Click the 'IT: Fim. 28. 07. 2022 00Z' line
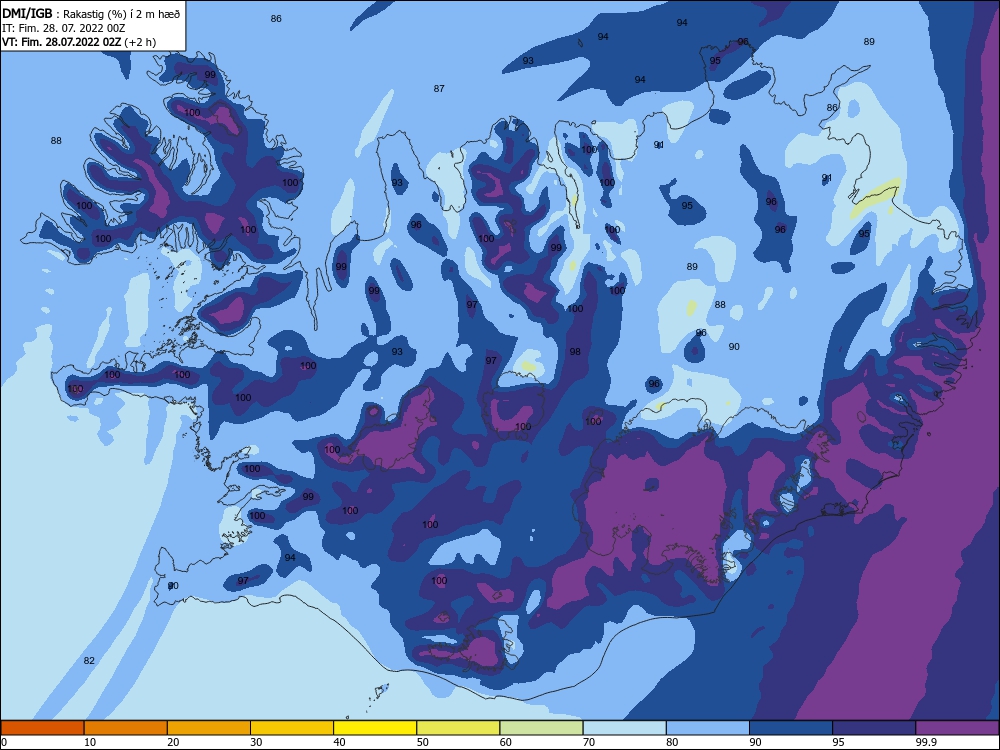The image size is (1000, 750). click(63, 28)
